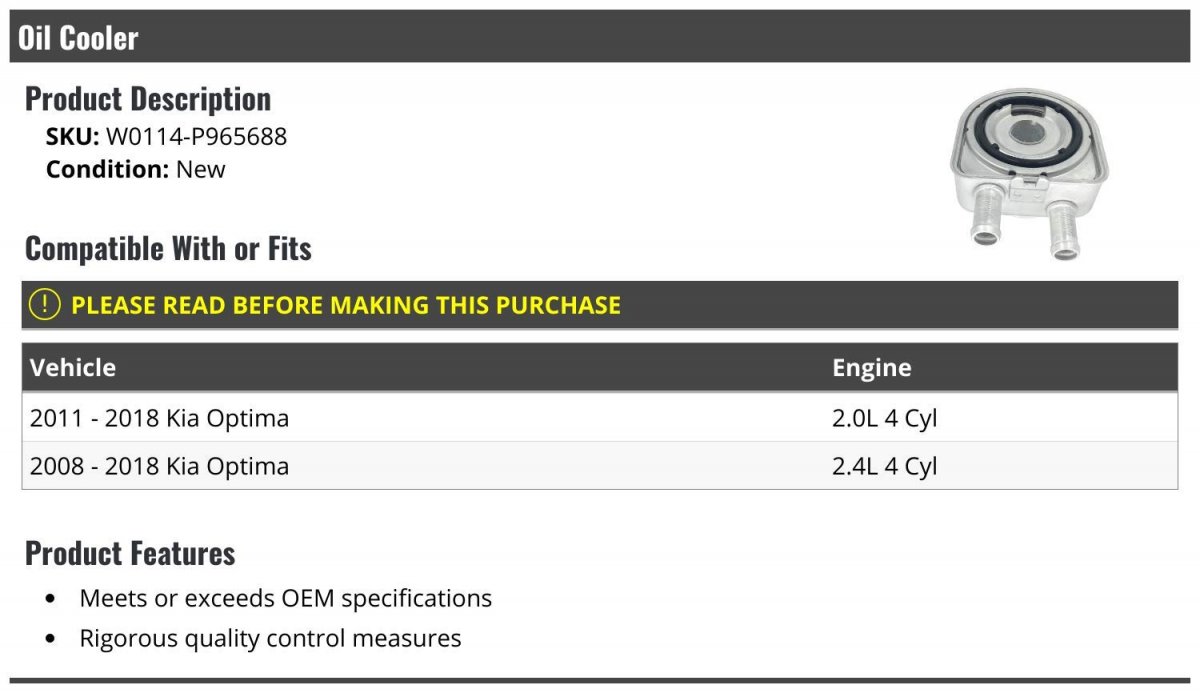1200x693 pixels.
Task: Select the 2011 - 2018 Kia Optima row
Action: (x=160, y=418)
